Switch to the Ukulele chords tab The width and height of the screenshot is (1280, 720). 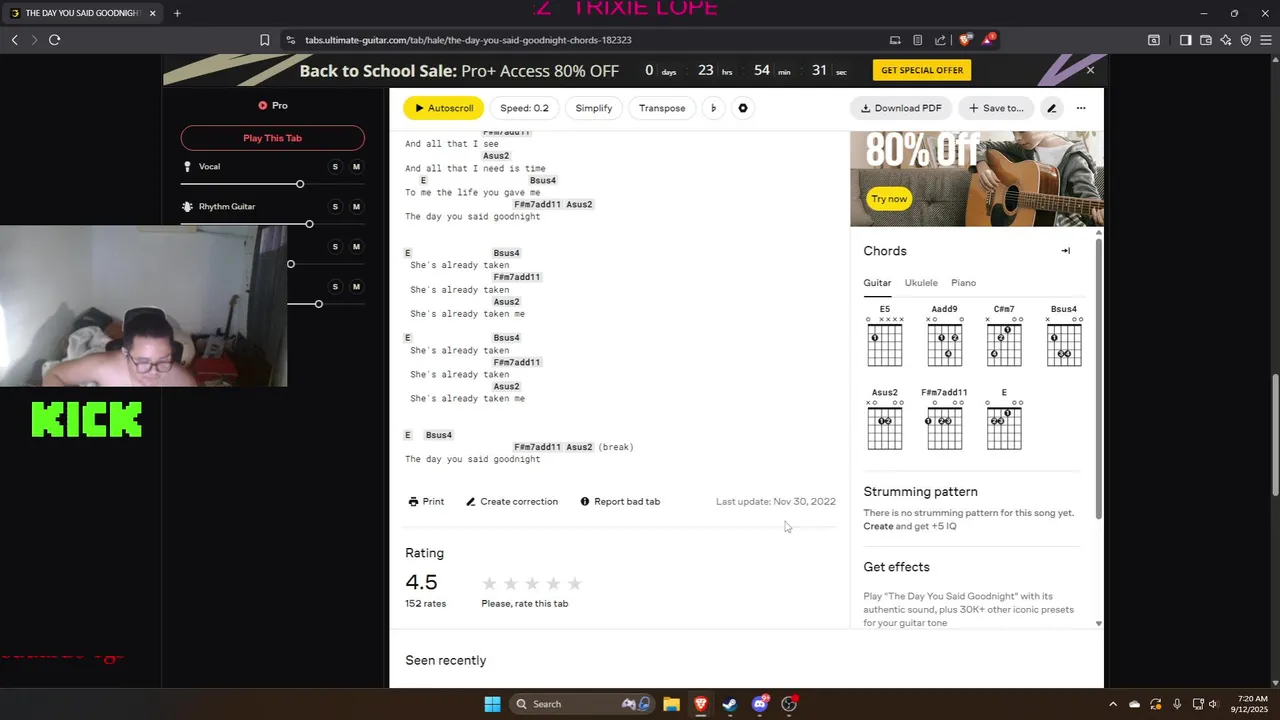[921, 283]
